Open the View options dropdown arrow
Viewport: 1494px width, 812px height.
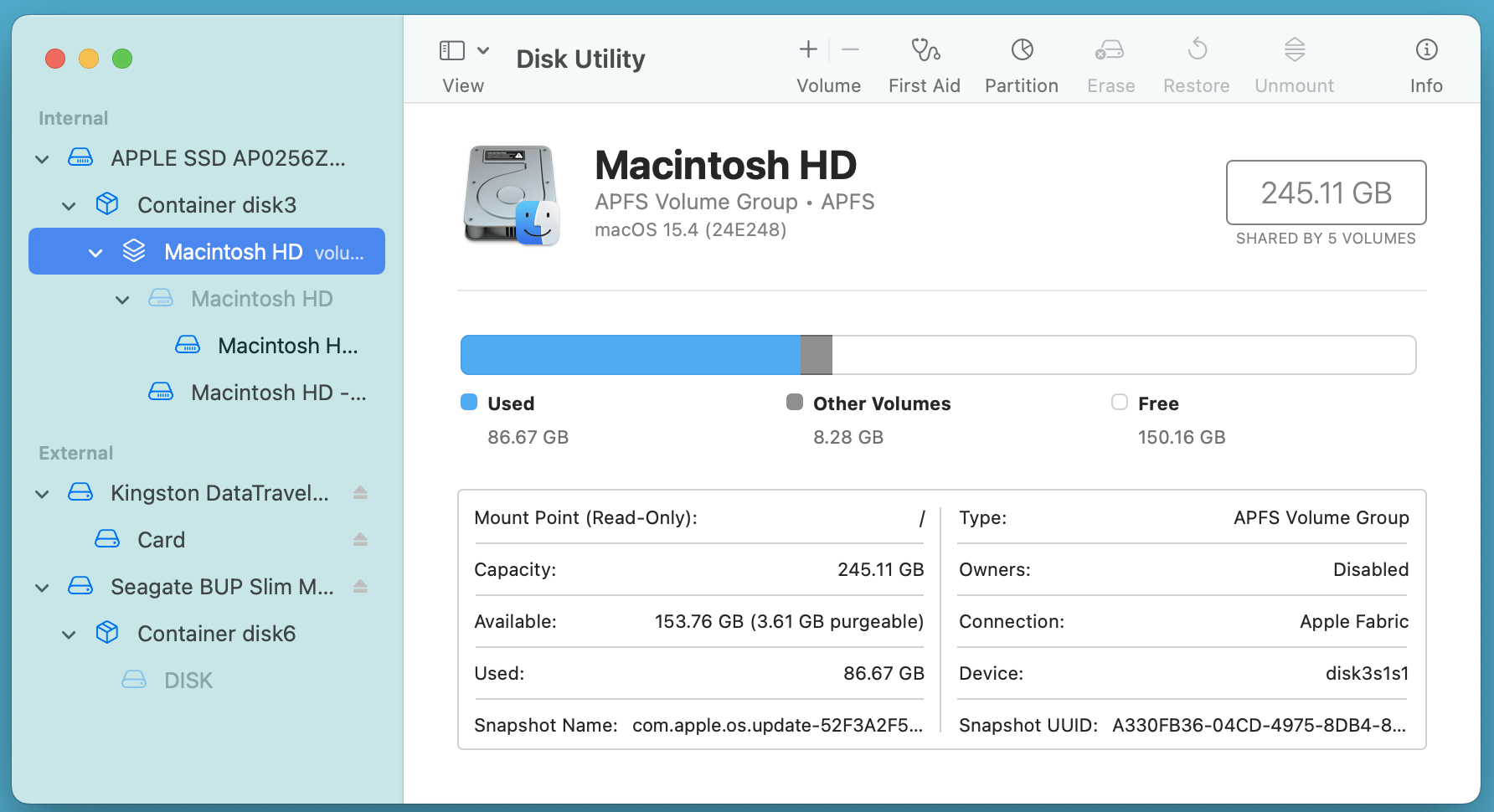(483, 51)
